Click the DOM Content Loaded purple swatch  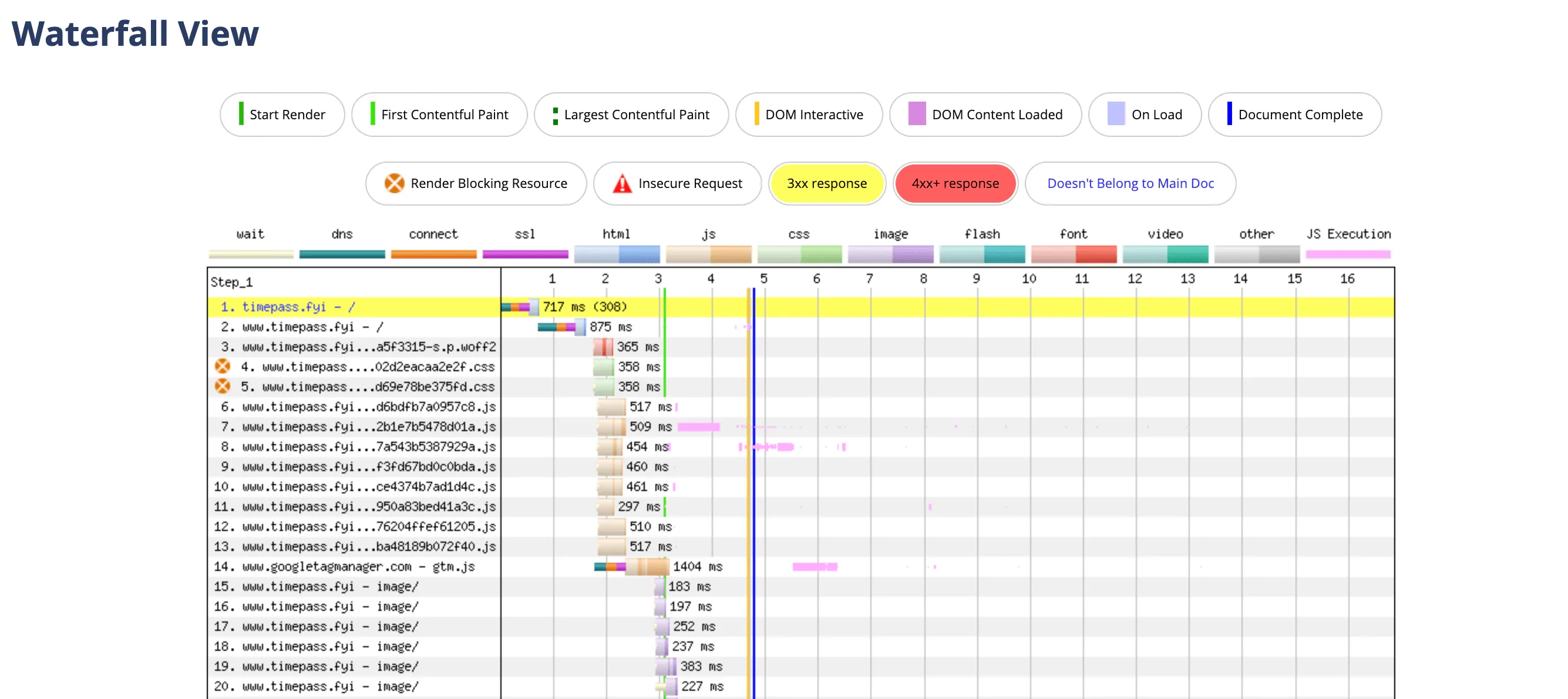[916, 114]
